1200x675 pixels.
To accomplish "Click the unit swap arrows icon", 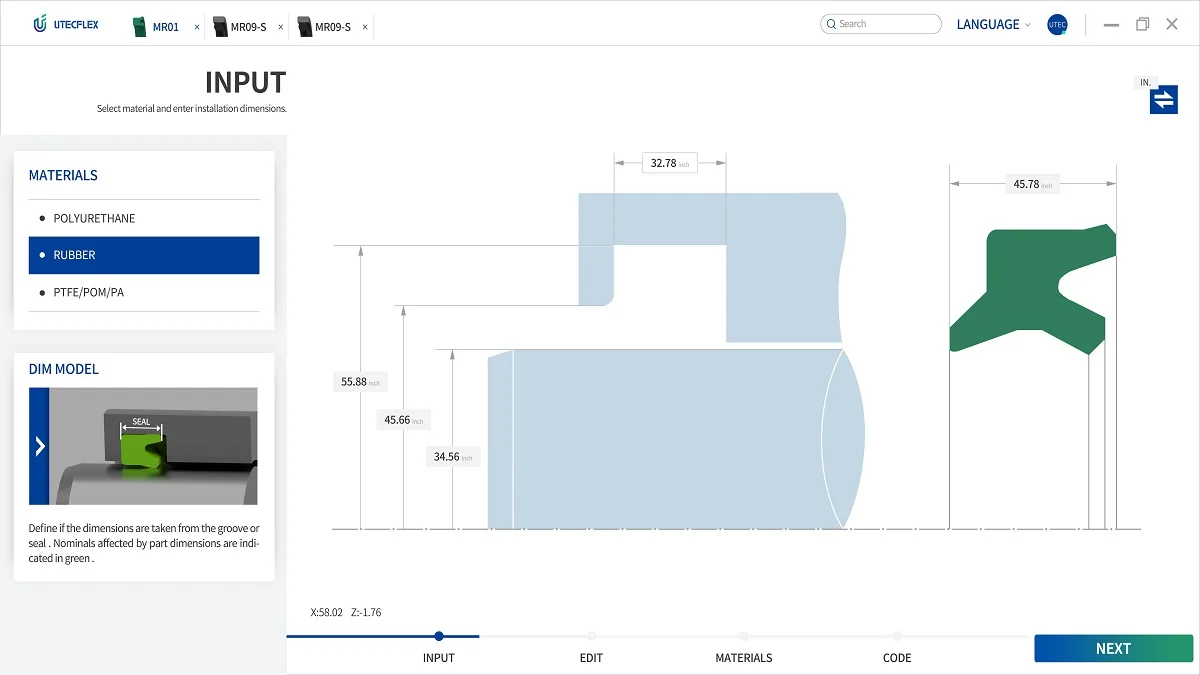I will pyautogui.click(x=1163, y=100).
